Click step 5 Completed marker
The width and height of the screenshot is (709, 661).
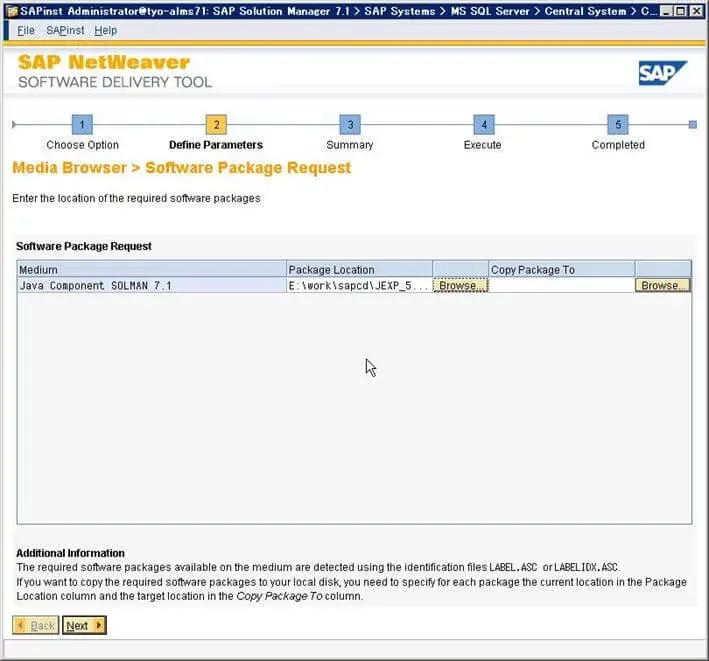tap(618, 124)
